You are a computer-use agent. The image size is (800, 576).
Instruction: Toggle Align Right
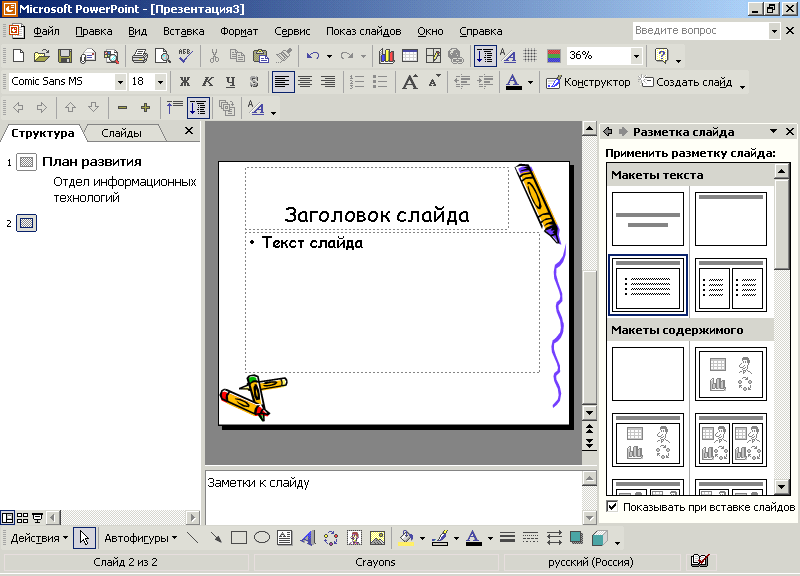point(328,82)
